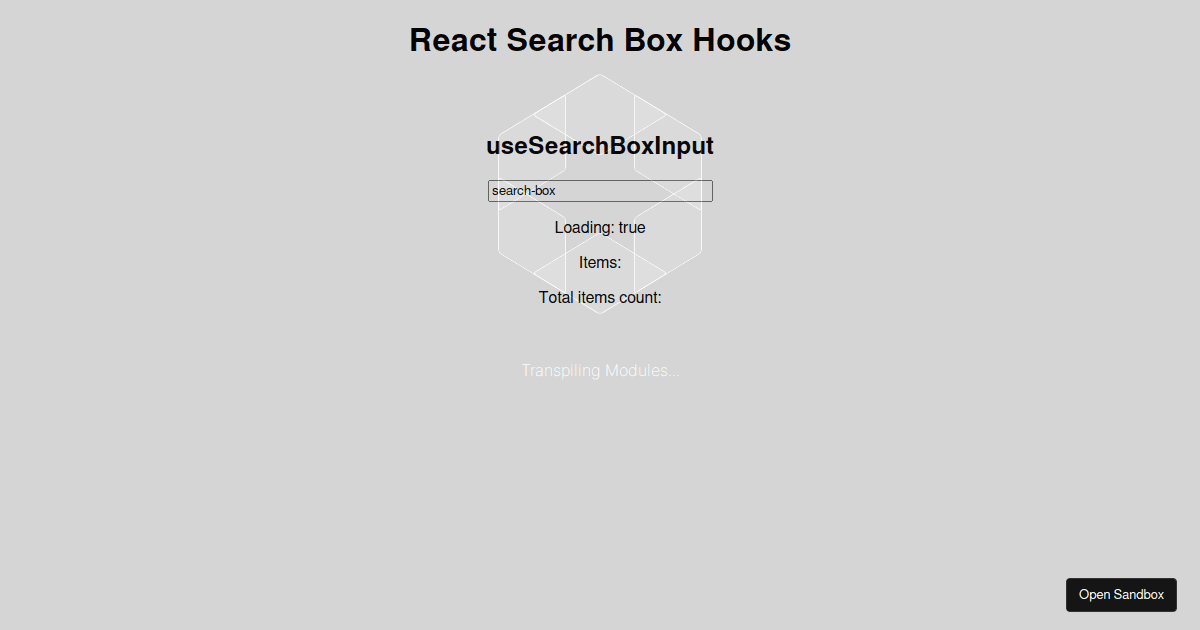The image size is (1200, 630).
Task: Click the Items: label to toggle list view
Action: 600,262
